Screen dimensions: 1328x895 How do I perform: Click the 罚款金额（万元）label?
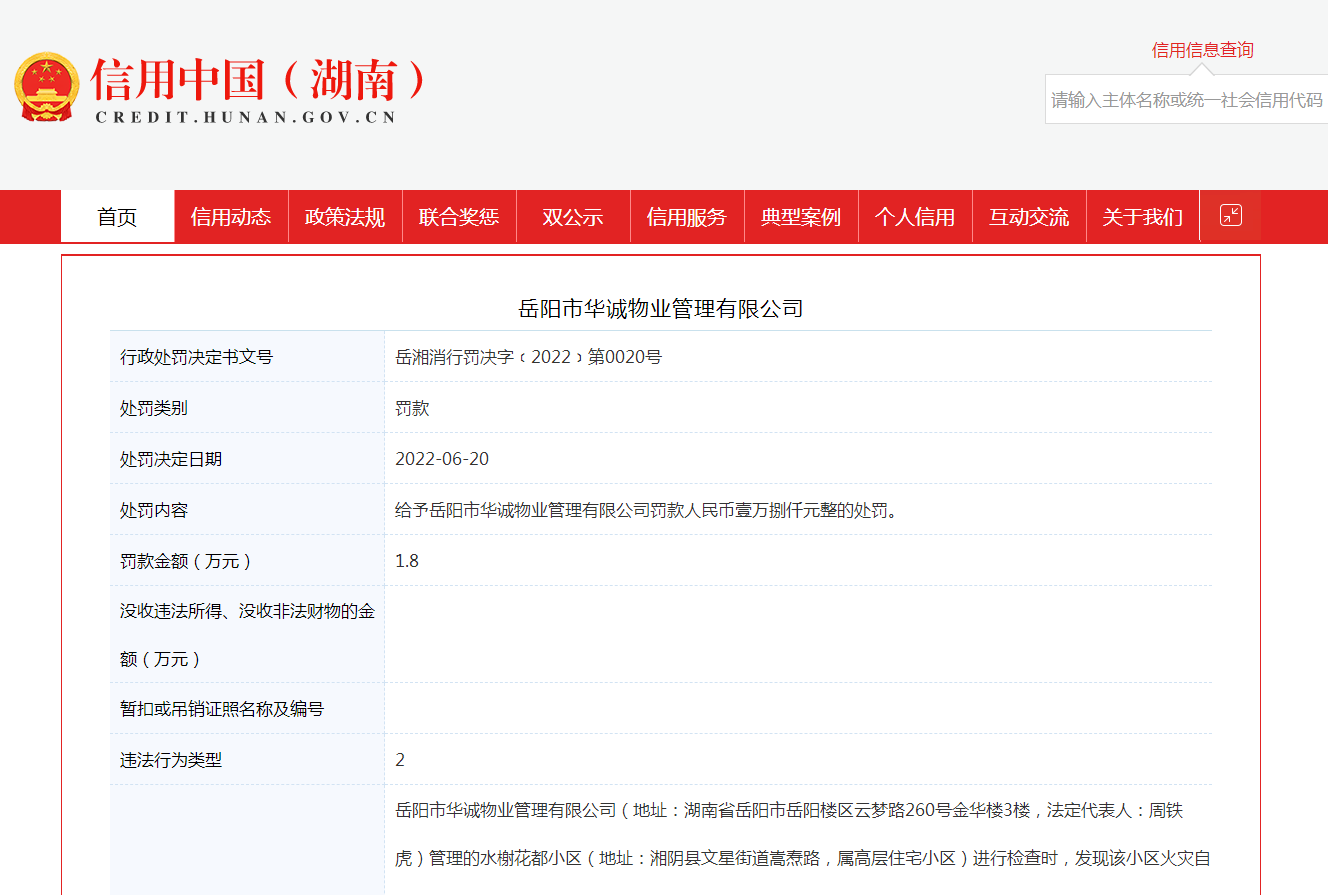pyautogui.click(x=186, y=561)
